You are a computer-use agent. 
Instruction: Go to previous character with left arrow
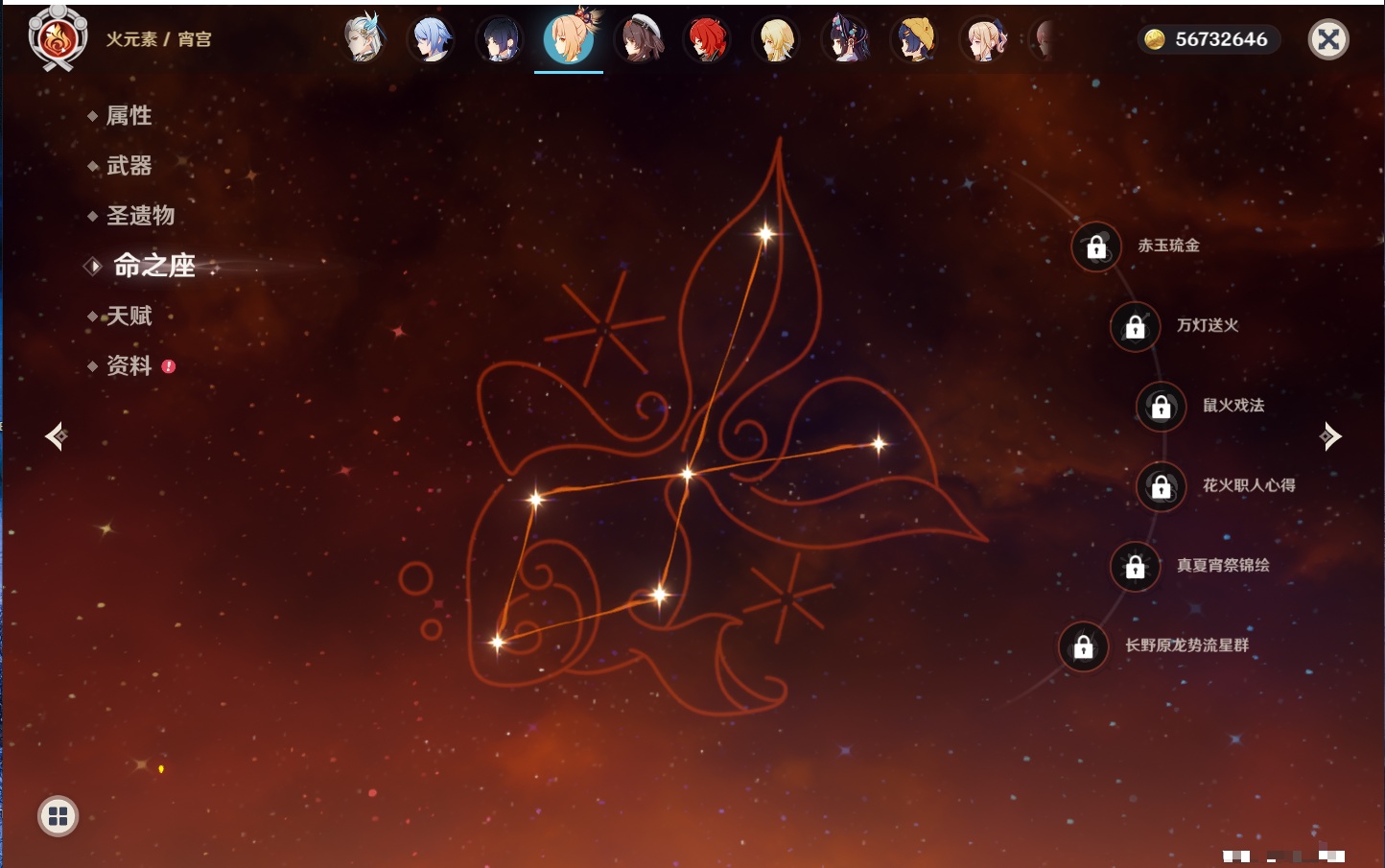56,436
